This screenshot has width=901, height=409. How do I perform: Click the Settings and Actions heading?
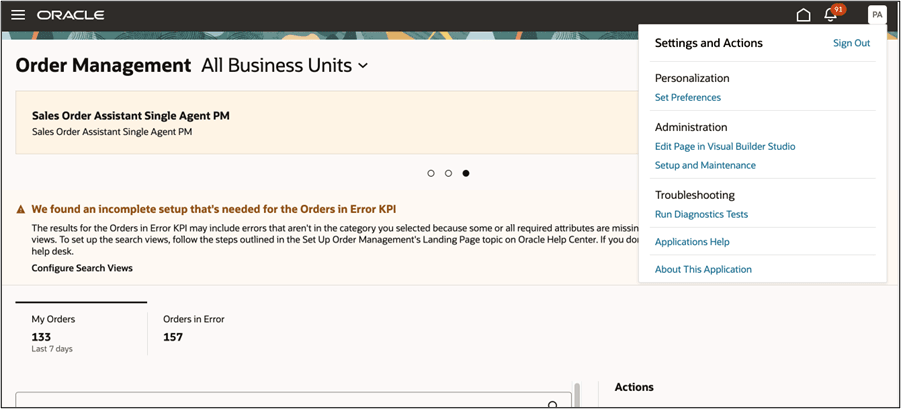tap(709, 43)
